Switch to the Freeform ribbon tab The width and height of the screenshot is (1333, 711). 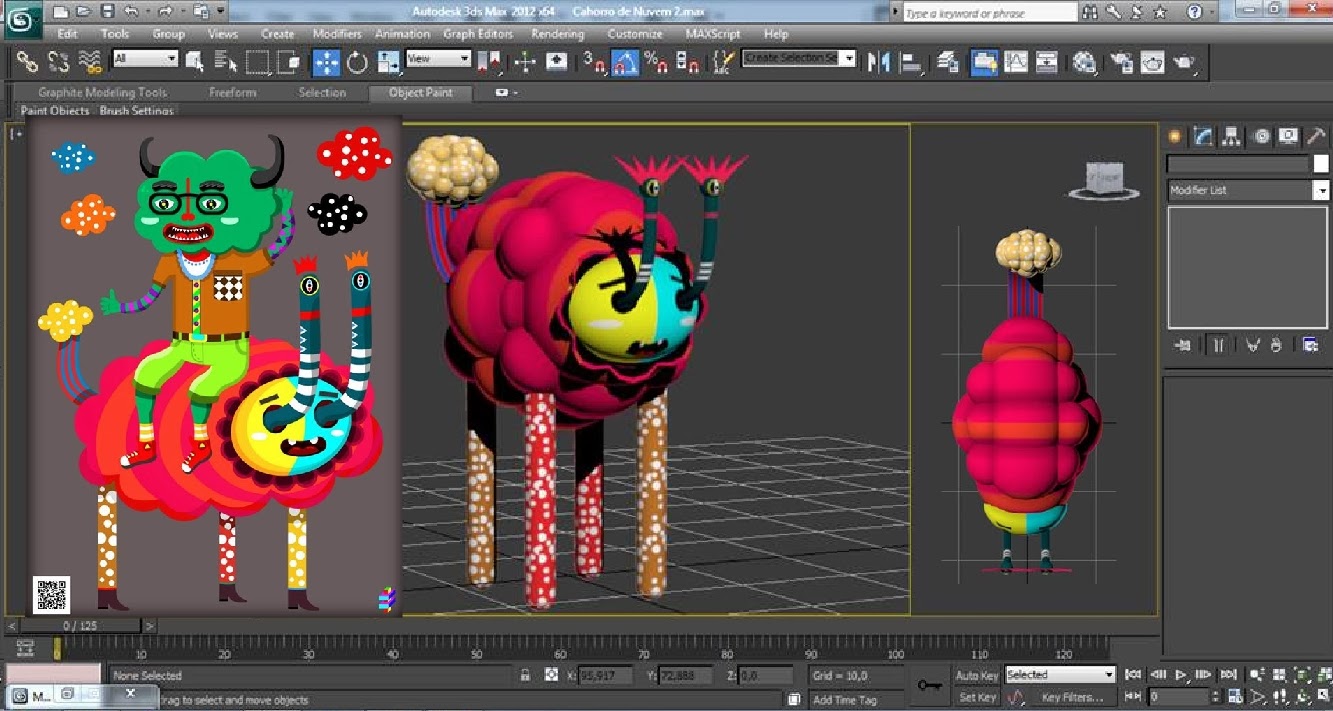(232, 92)
